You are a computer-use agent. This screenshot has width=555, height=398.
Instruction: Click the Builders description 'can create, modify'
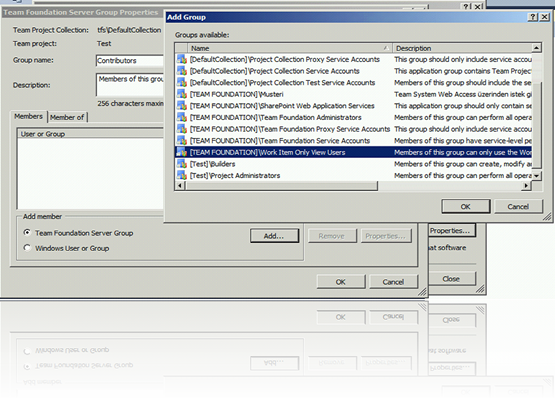tap(463, 164)
